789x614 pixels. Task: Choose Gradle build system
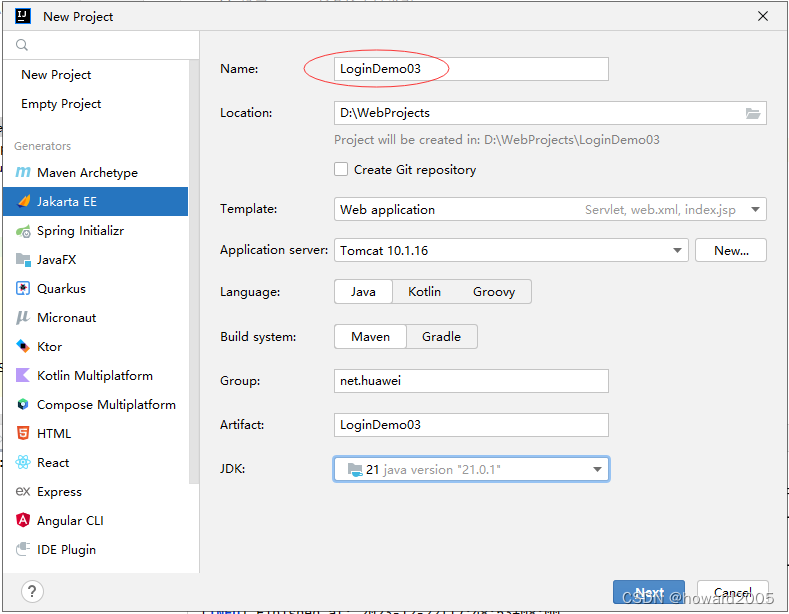pos(441,337)
